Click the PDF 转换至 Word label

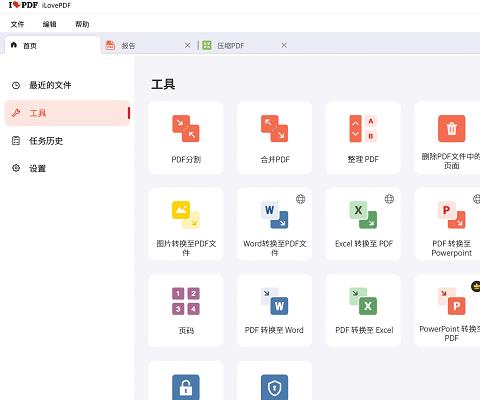tap(274, 330)
